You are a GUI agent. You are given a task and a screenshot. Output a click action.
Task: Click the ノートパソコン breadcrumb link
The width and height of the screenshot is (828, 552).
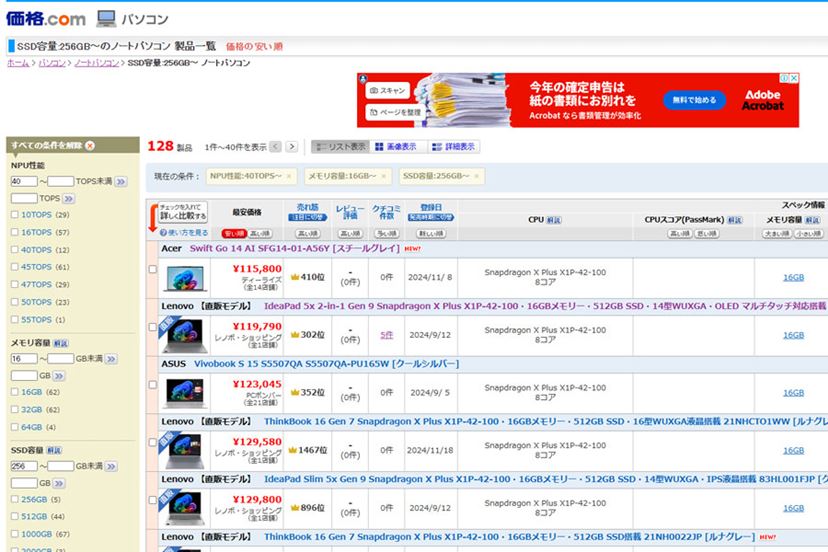[97, 63]
